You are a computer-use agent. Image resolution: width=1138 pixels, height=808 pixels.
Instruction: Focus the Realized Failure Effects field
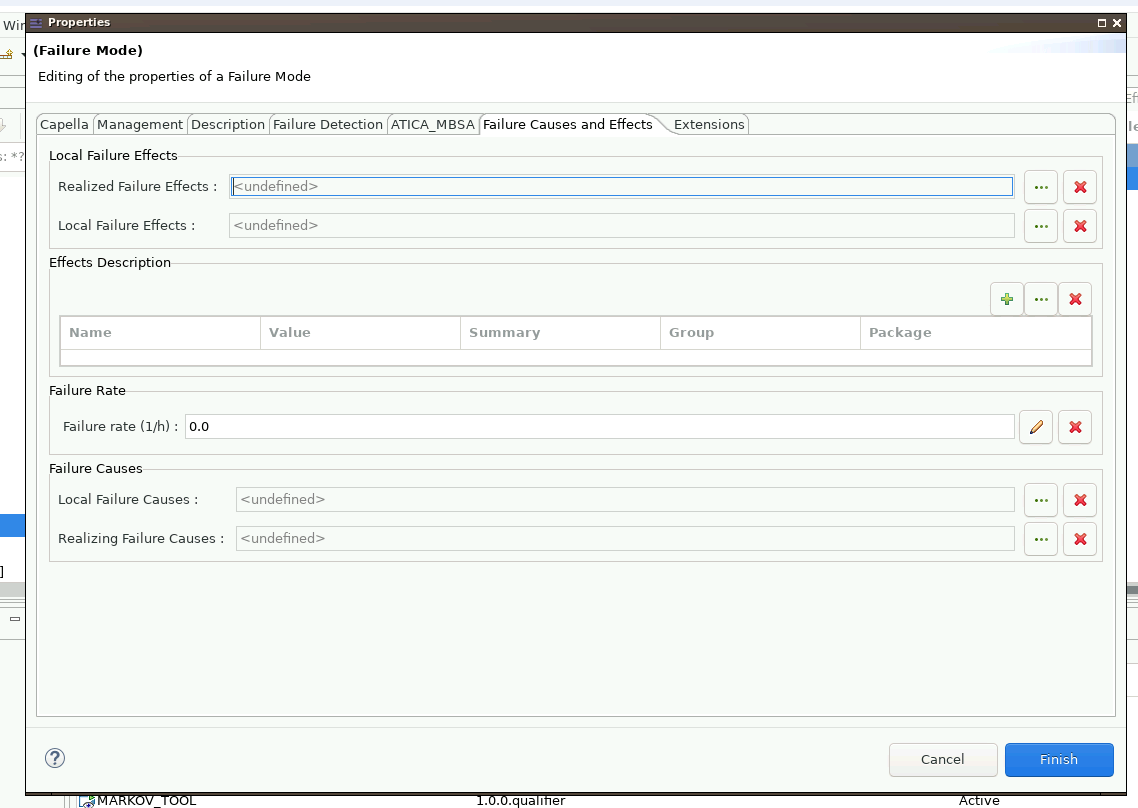622,187
